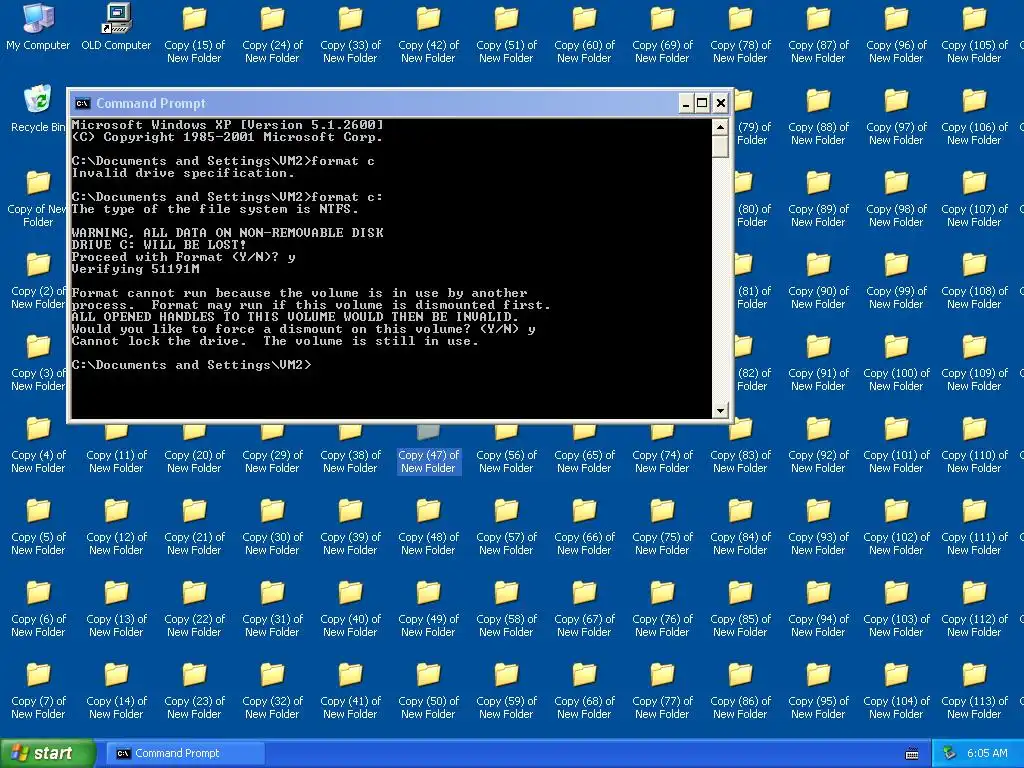Select the Copy (91) of New Folder icon
This screenshot has width=1024, height=768.
(x=818, y=364)
